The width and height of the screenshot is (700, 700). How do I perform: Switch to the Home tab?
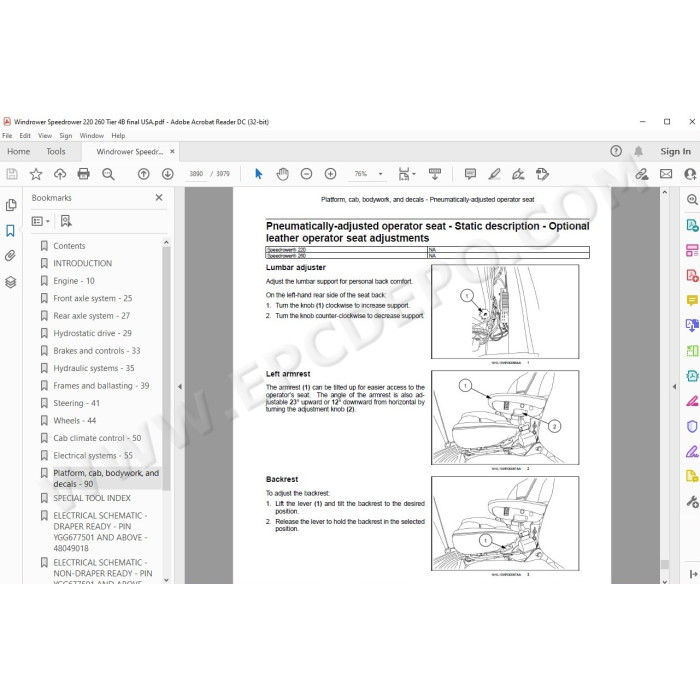[18, 151]
